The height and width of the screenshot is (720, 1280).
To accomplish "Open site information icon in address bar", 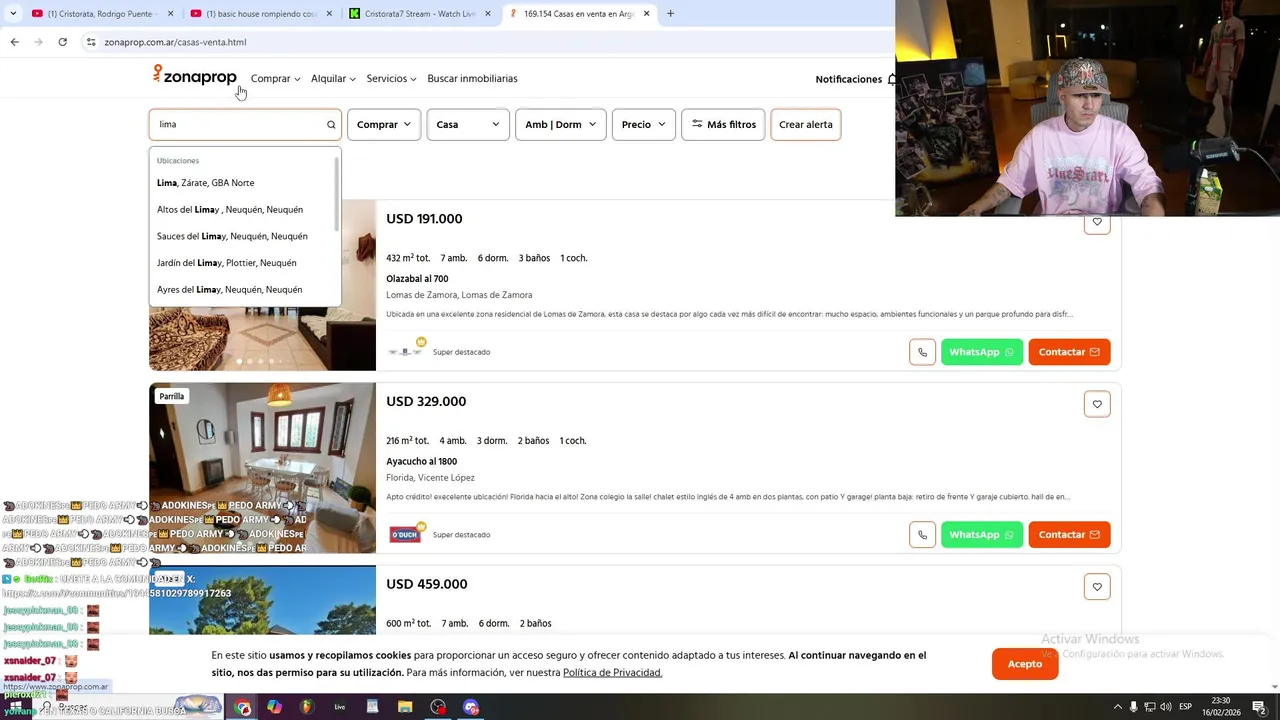I will click(91, 42).
